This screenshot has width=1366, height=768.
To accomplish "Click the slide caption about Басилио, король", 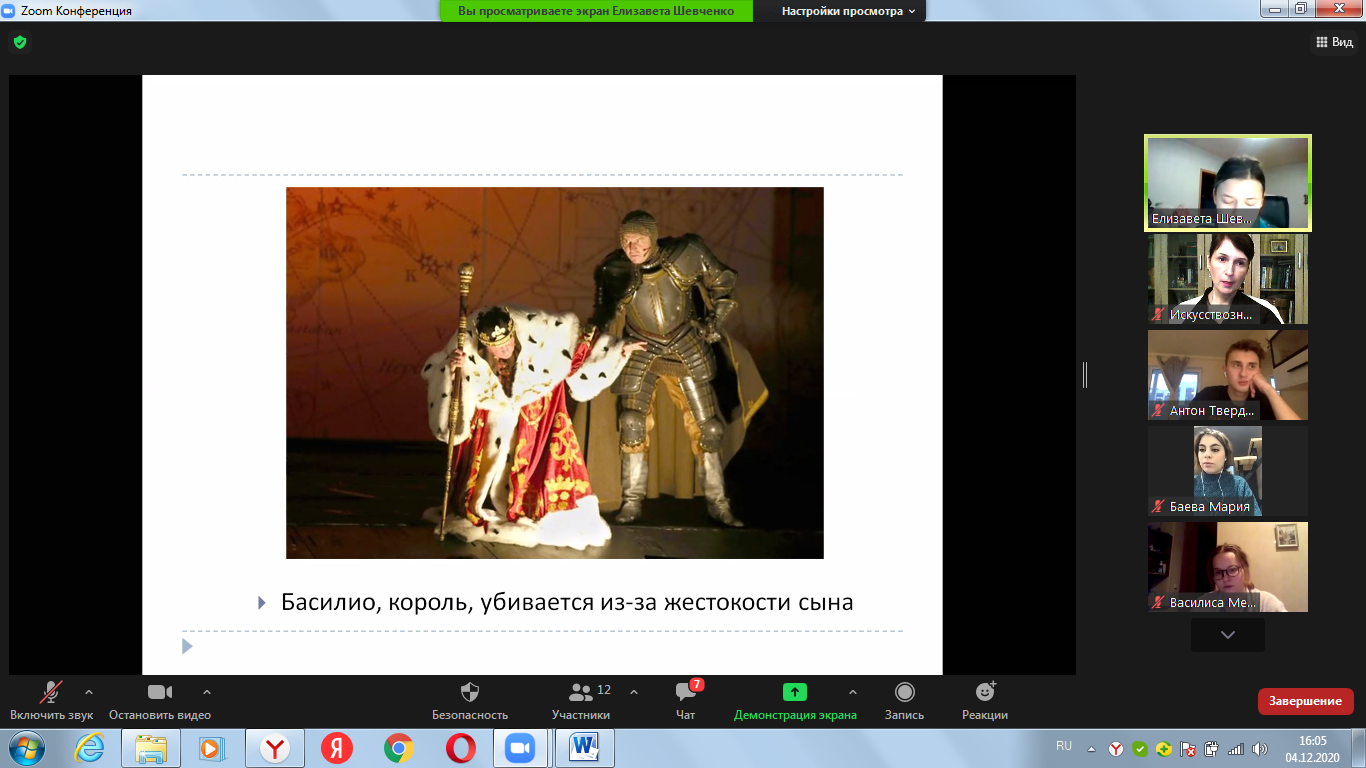I will (x=567, y=602).
